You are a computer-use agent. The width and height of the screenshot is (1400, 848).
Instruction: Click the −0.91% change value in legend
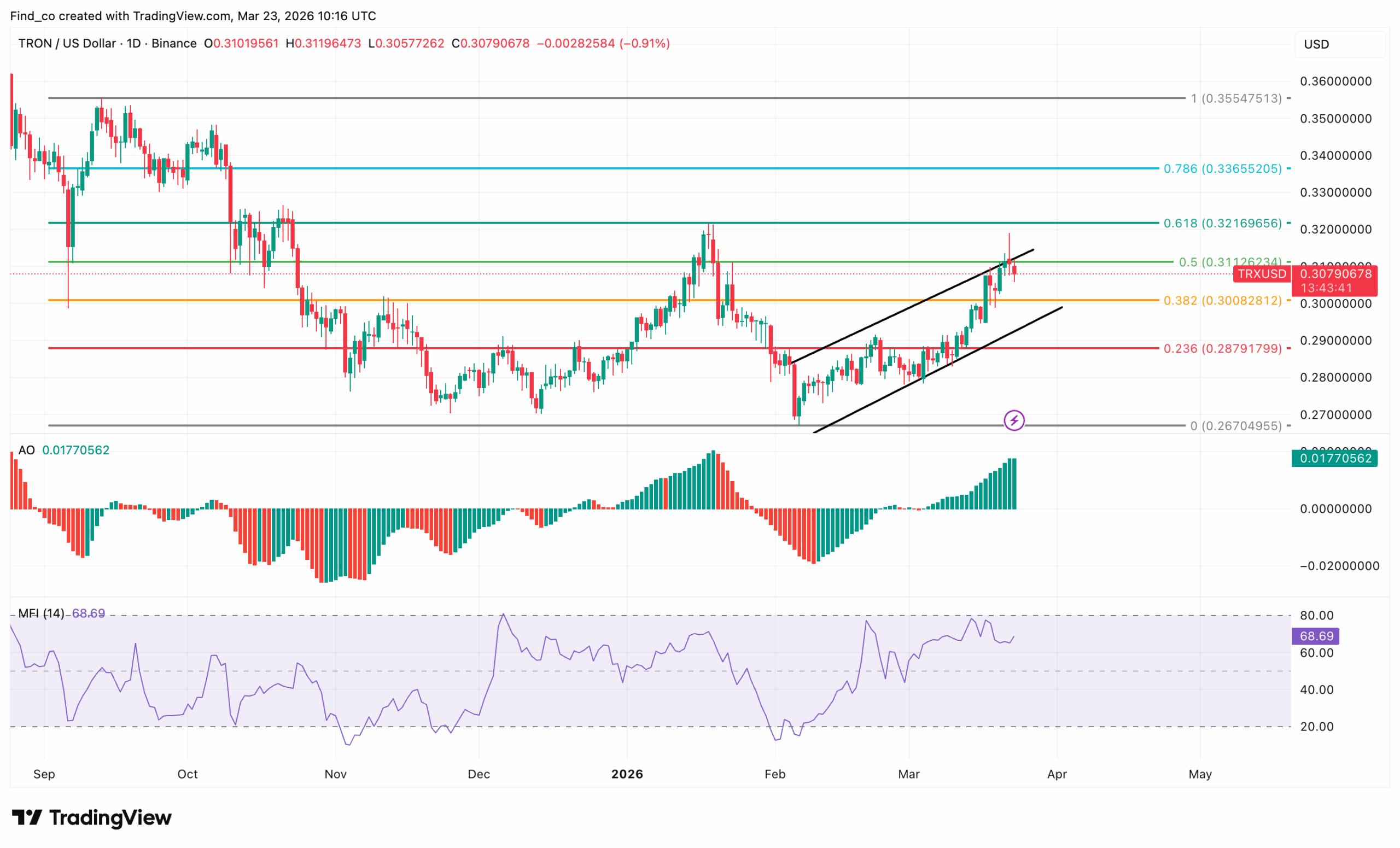pos(644,43)
